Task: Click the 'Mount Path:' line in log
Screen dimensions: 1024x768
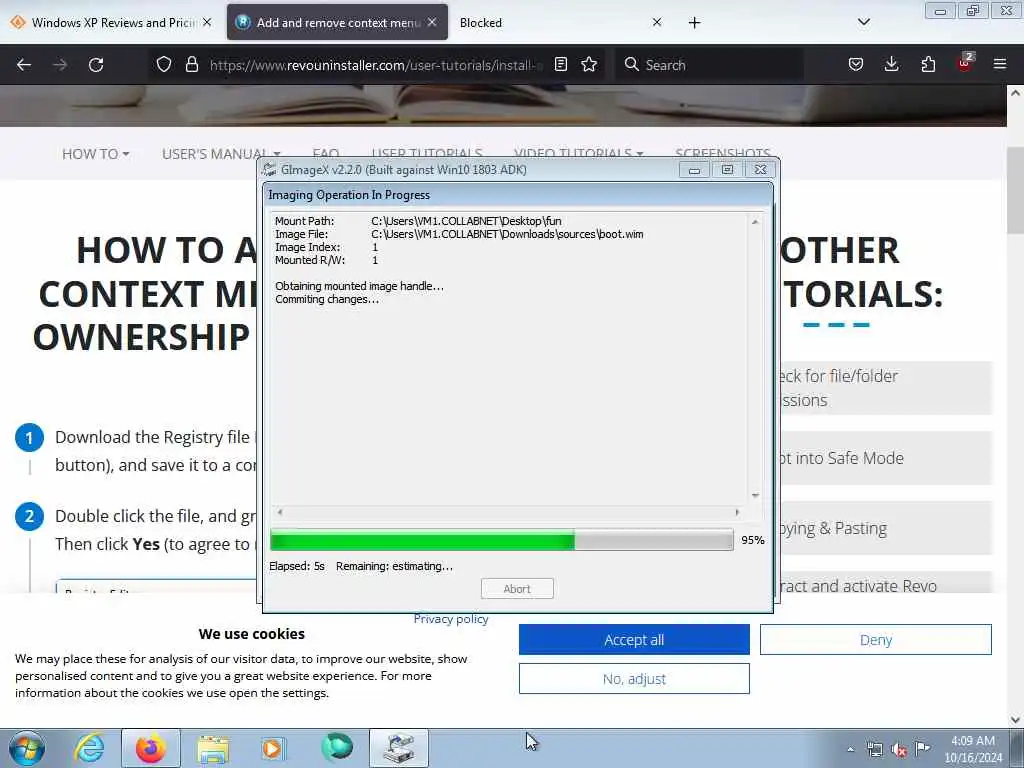Action: (x=418, y=221)
